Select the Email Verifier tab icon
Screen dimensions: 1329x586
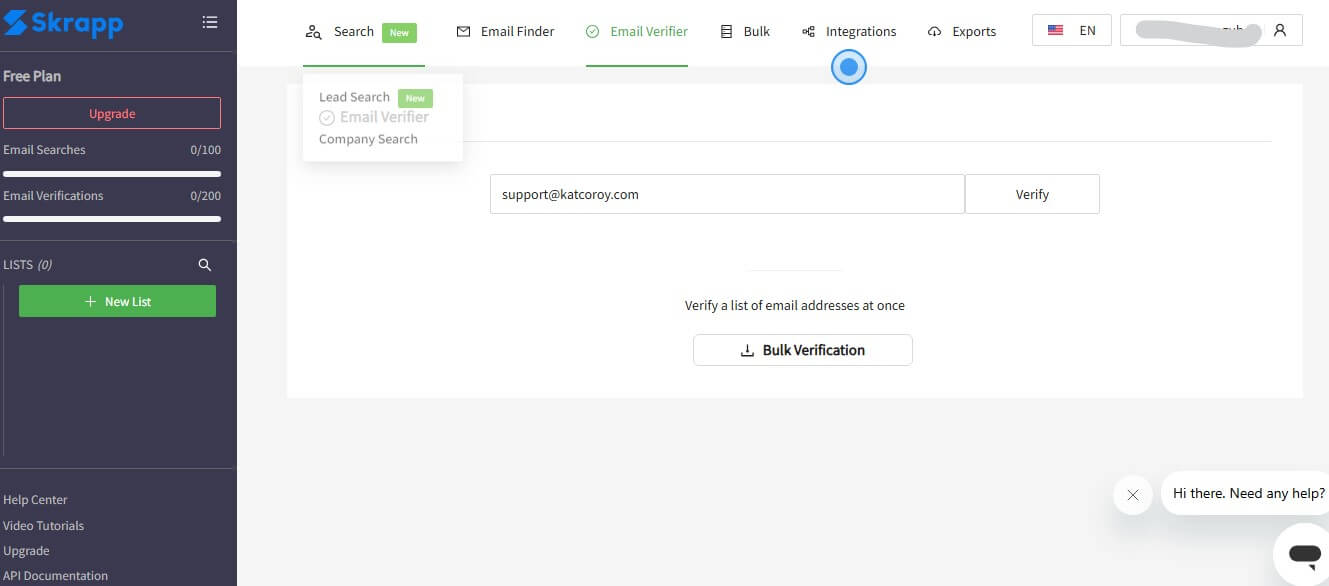coord(592,31)
